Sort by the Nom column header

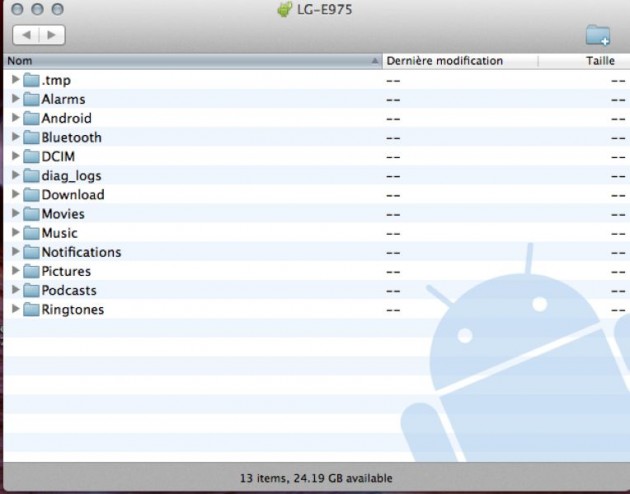point(193,61)
